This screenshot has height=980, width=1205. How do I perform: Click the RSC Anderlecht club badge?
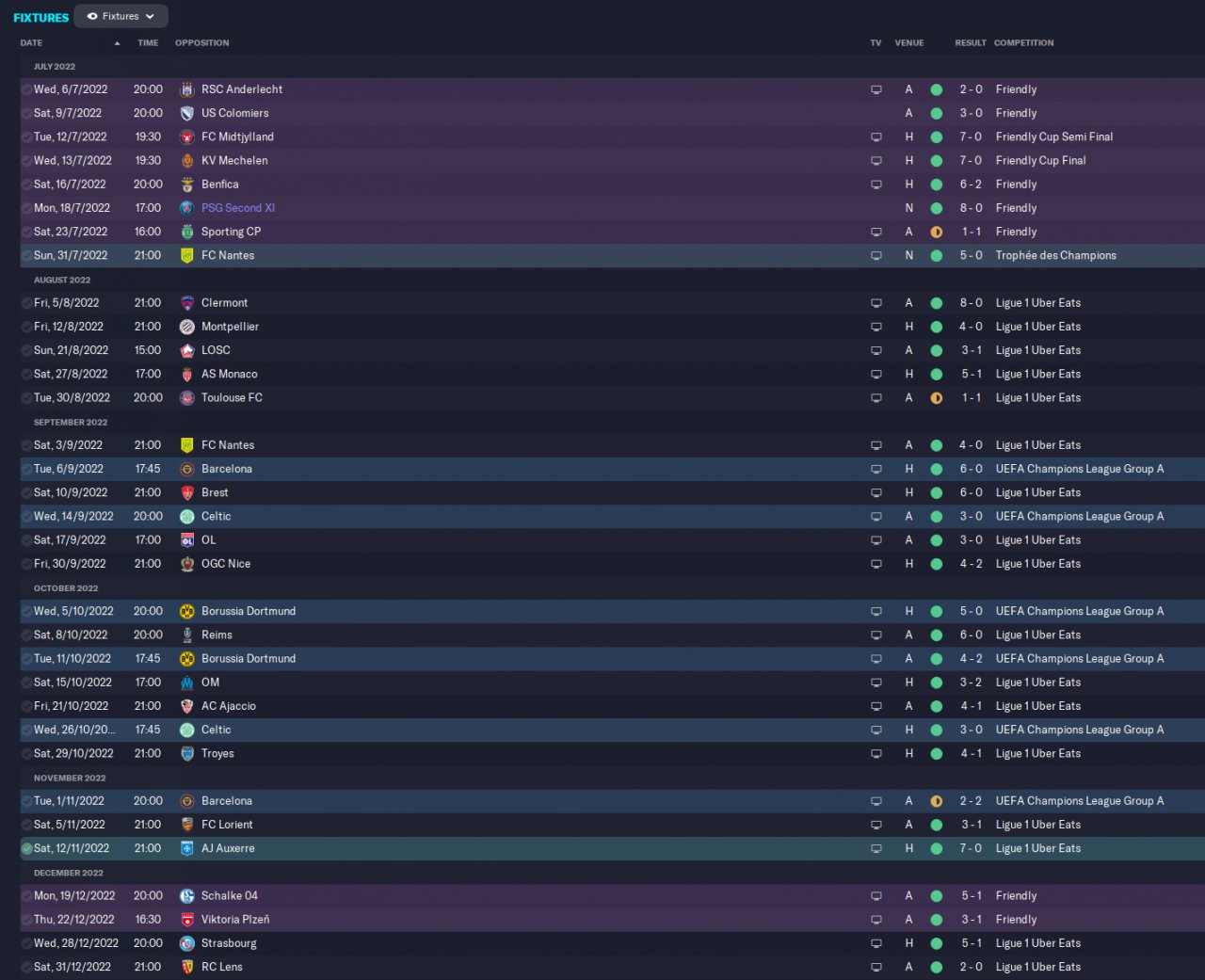(x=186, y=89)
